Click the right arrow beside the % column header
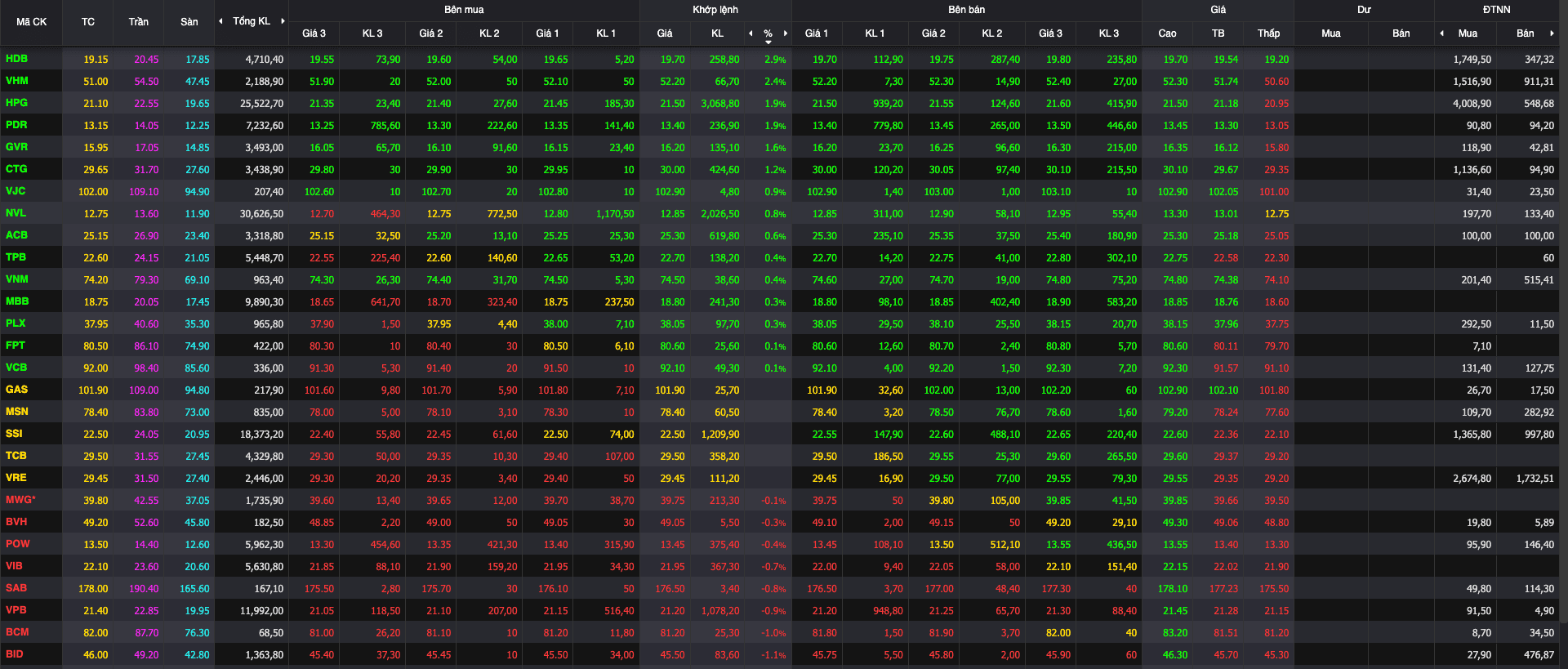 (x=786, y=33)
